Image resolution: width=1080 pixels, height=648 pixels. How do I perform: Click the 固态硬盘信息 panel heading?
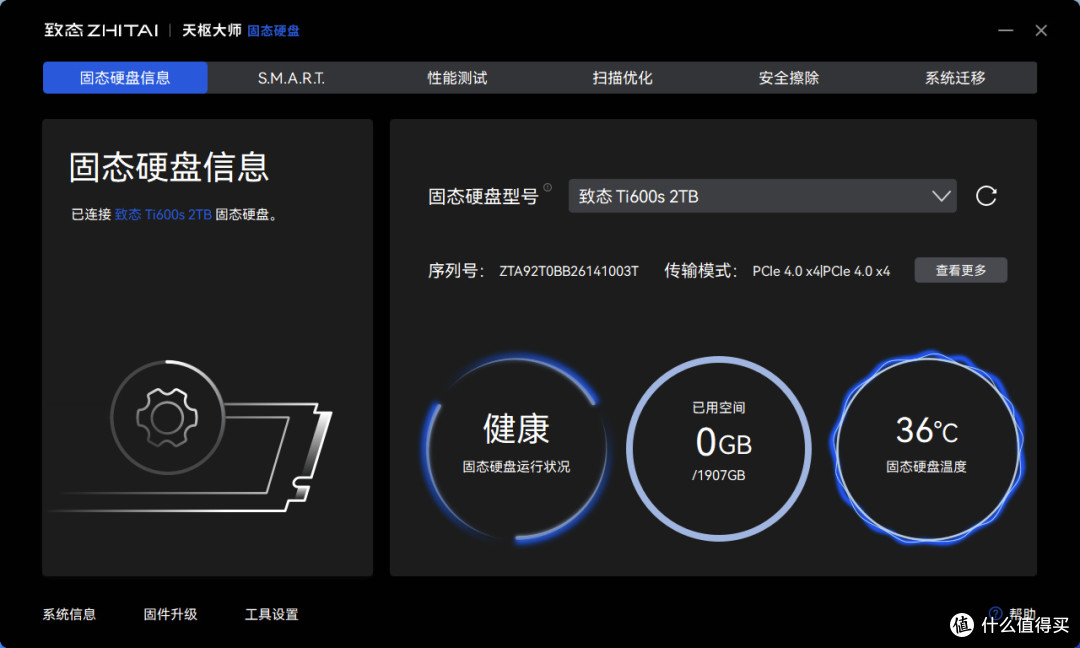coord(169,167)
